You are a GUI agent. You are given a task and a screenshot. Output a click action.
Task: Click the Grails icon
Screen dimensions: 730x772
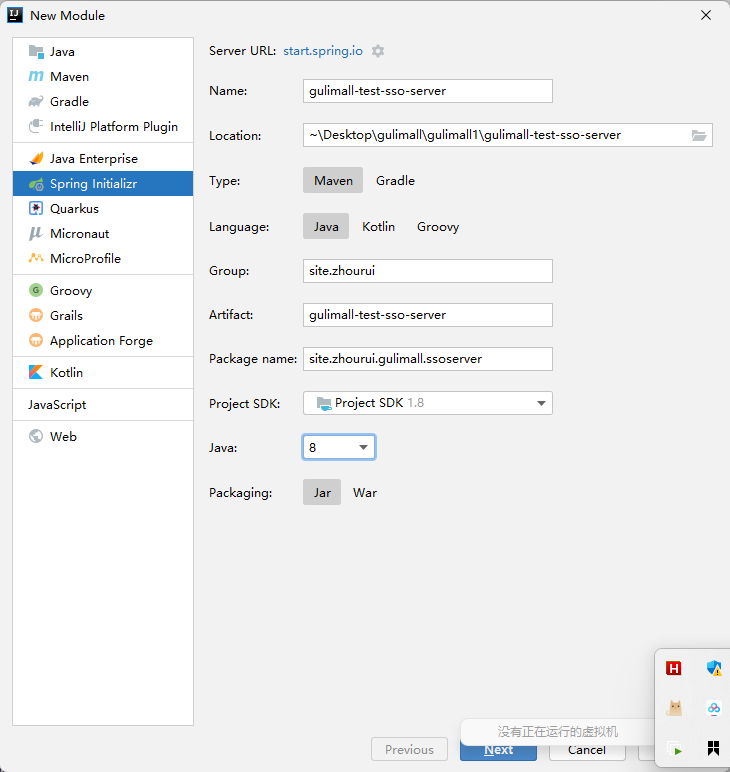(36, 315)
